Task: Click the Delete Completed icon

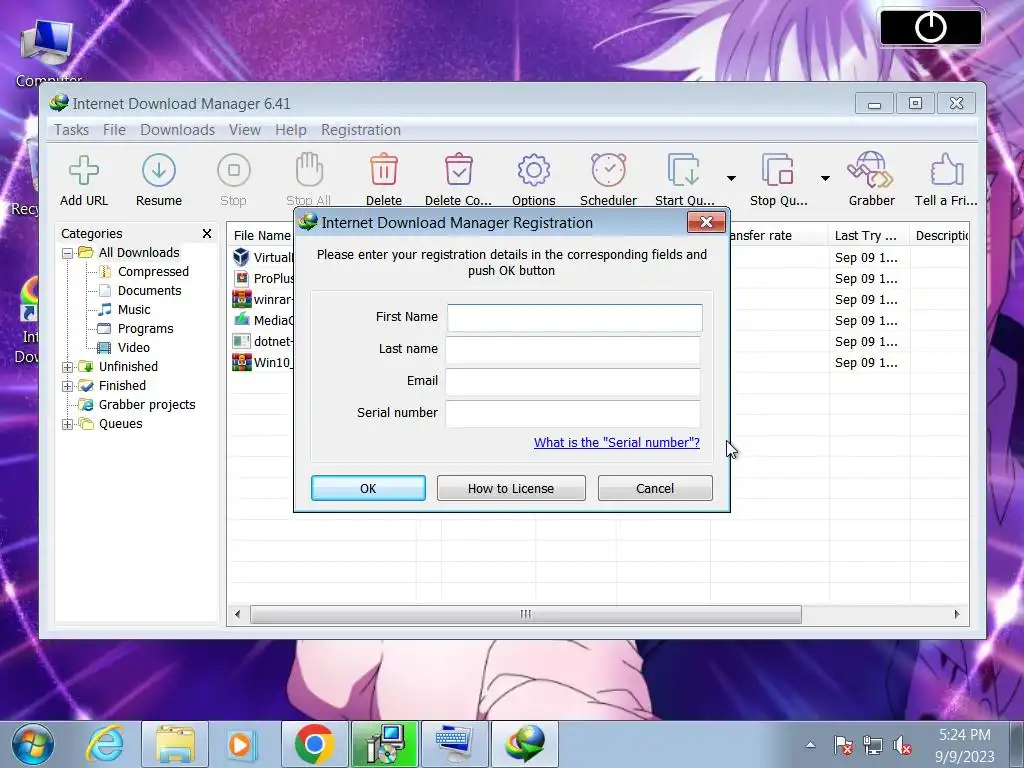Action: click(x=458, y=170)
